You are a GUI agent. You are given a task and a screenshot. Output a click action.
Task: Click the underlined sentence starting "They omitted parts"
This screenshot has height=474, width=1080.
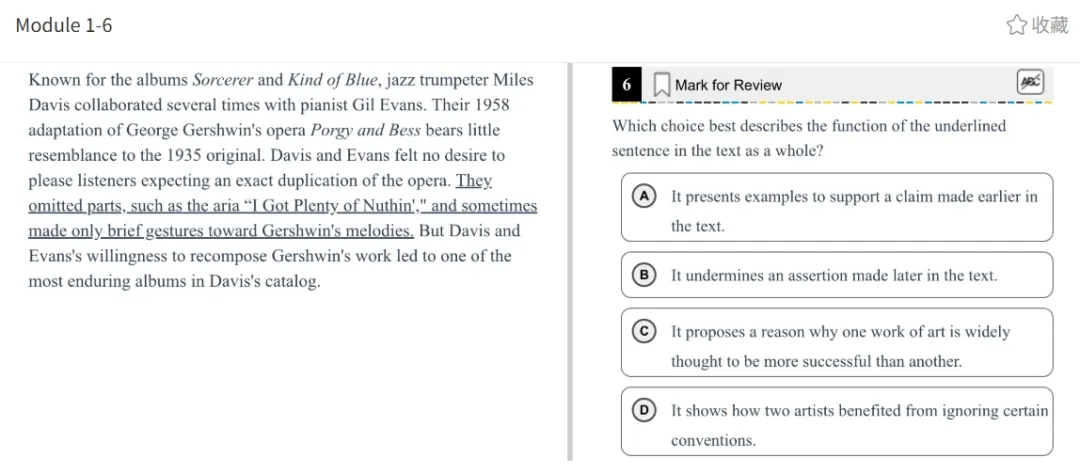click(x=282, y=206)
